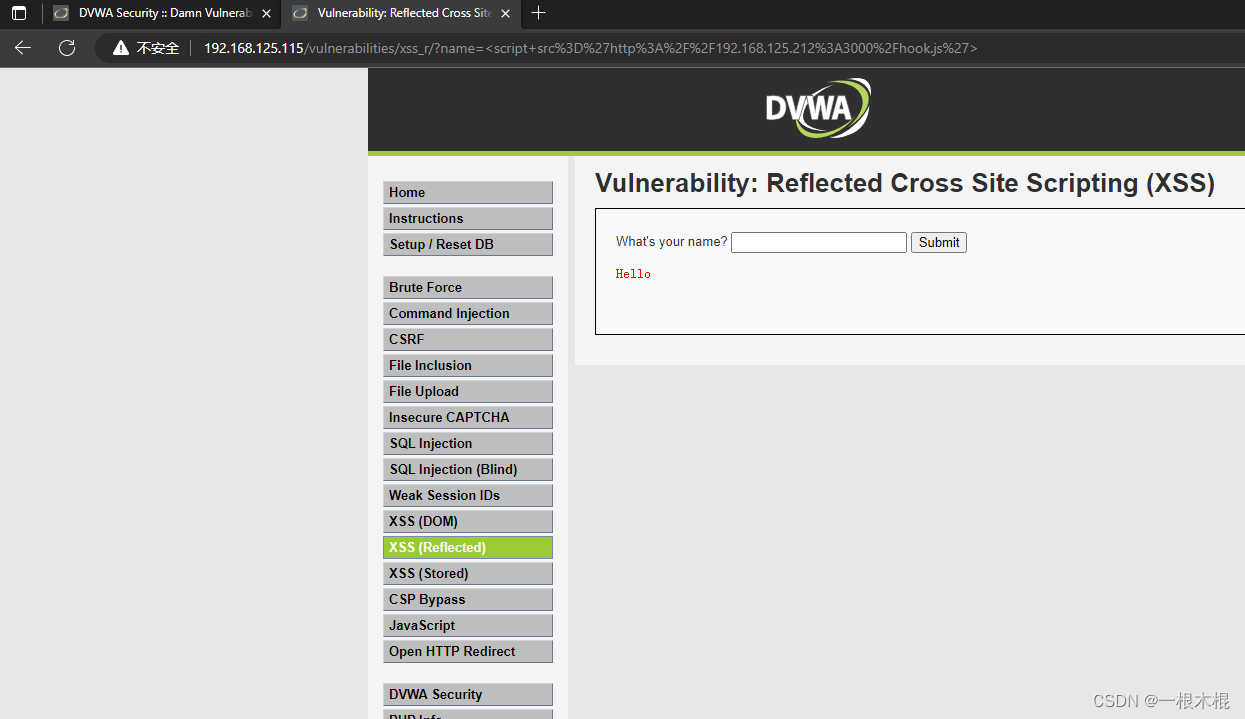Image resolution: width=1245 pixels, height=719 pixels.
Task: Click the browser back arrow
Action: tap(23, 48)
